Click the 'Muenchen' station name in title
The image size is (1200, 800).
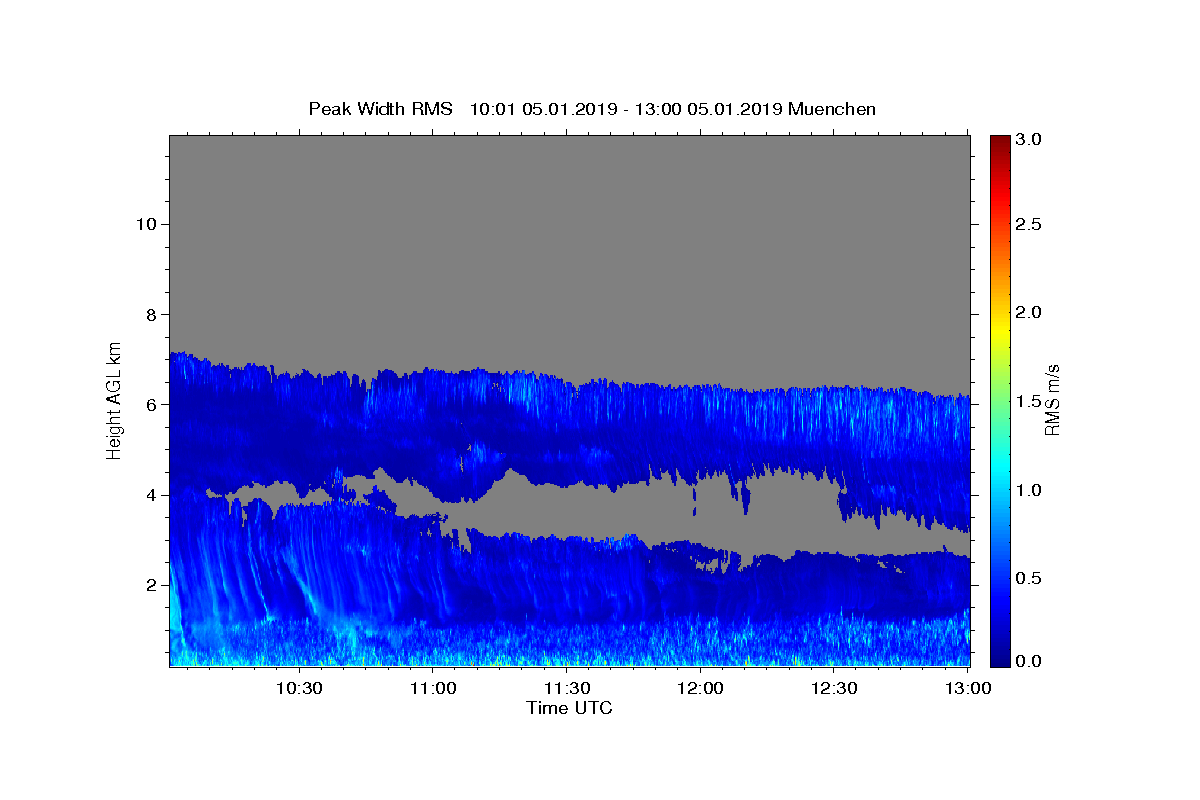pos(832,109)
